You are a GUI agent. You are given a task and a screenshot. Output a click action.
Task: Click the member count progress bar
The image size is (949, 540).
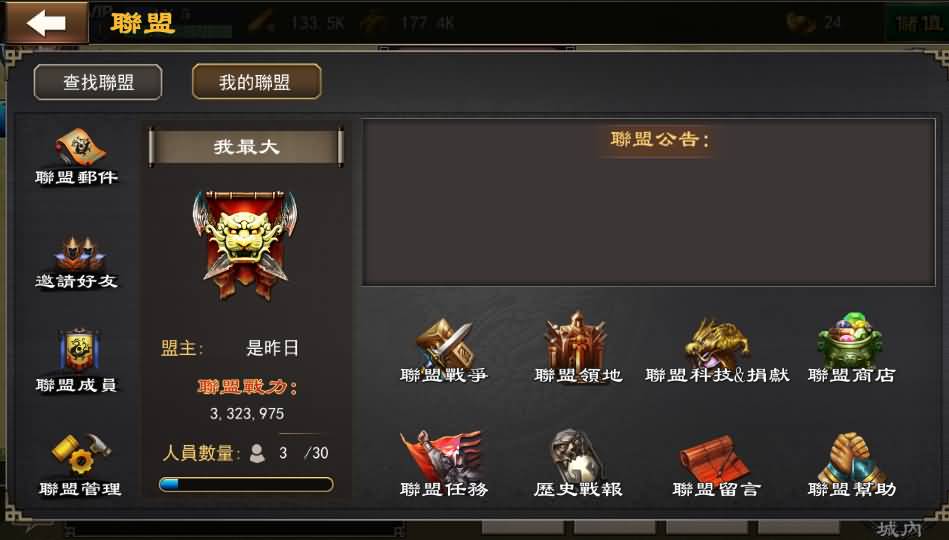[246, 484]
